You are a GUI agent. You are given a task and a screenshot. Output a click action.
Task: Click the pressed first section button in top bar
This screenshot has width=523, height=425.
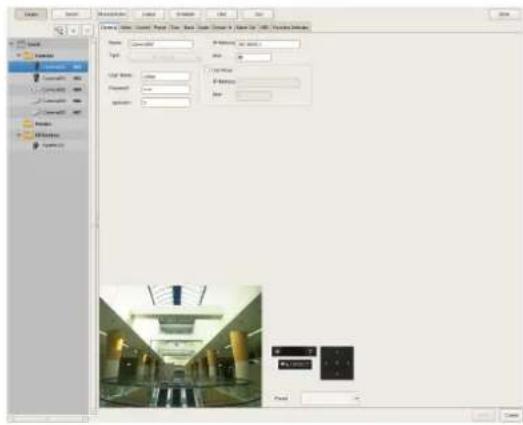pos(31,14)
